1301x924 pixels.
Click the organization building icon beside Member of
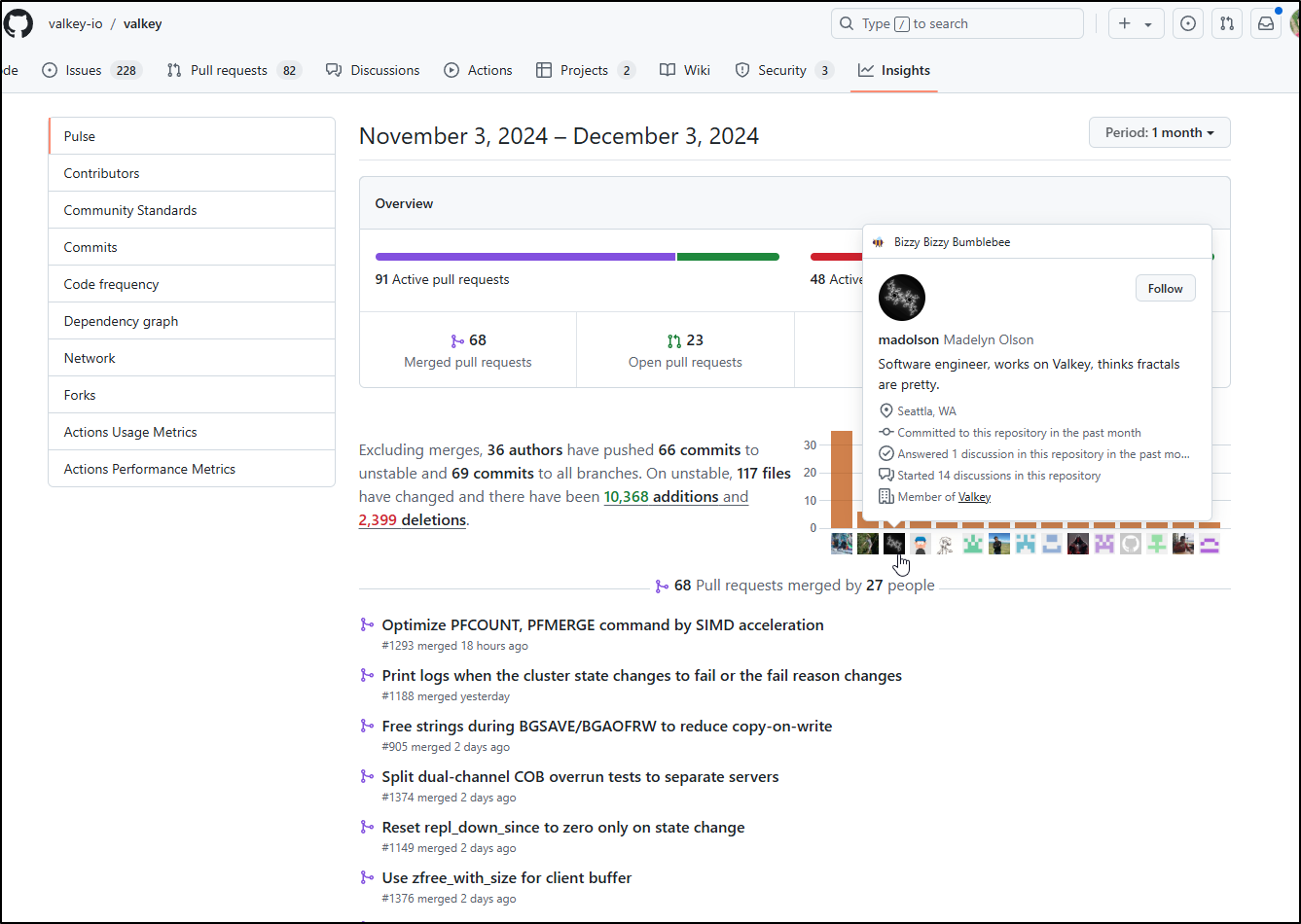885,497
